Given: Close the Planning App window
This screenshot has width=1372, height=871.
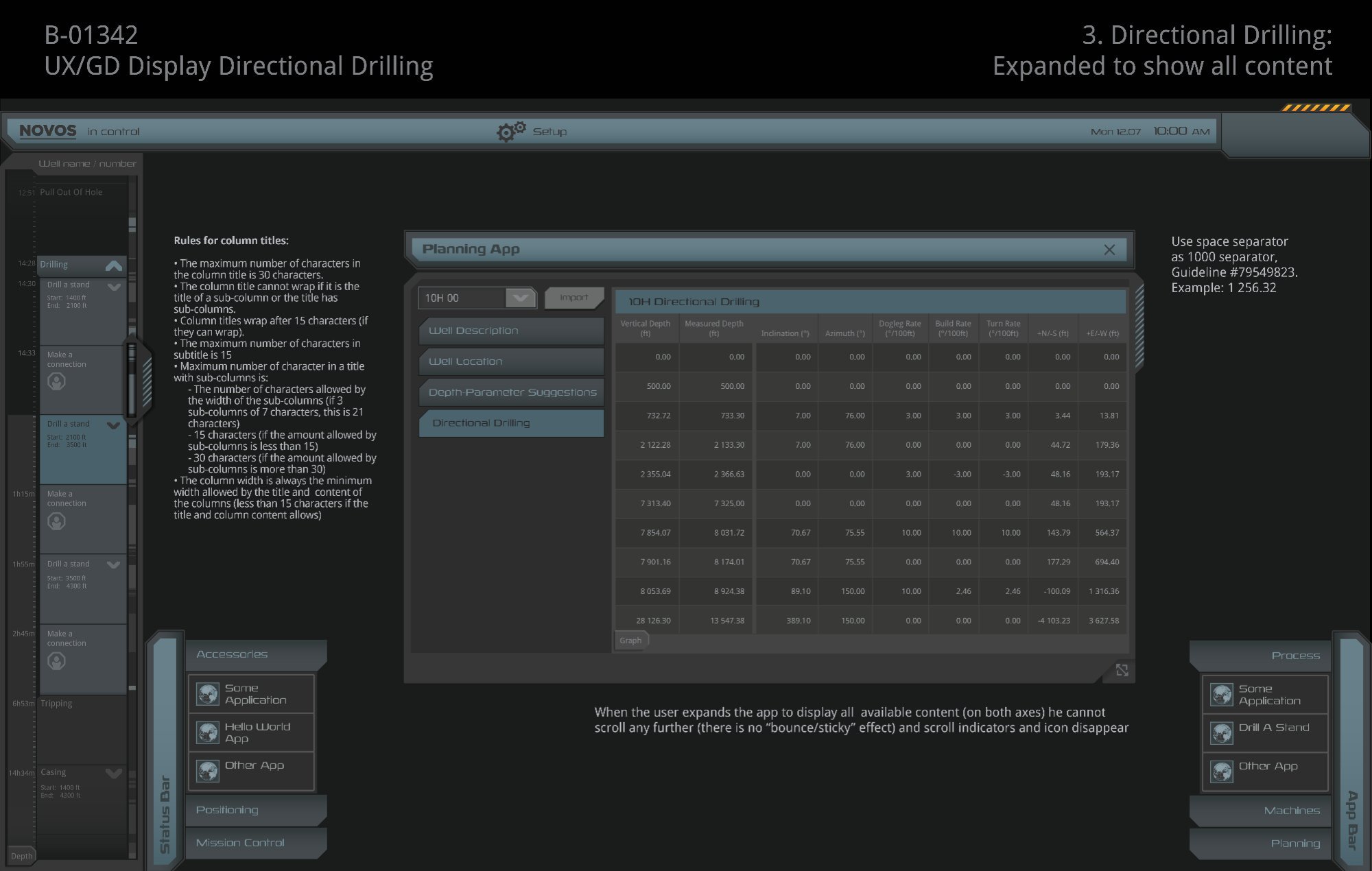Looking at the screenshot, I should pos(1109,250).
